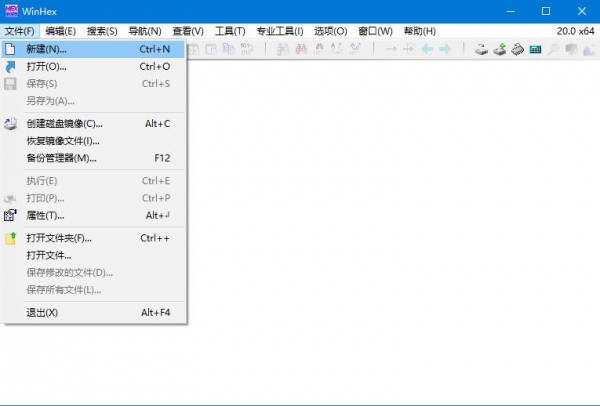The image size is (600, 406).
Task: Open Backup Manager (备份管理器) entry
Action: (93, 158)
